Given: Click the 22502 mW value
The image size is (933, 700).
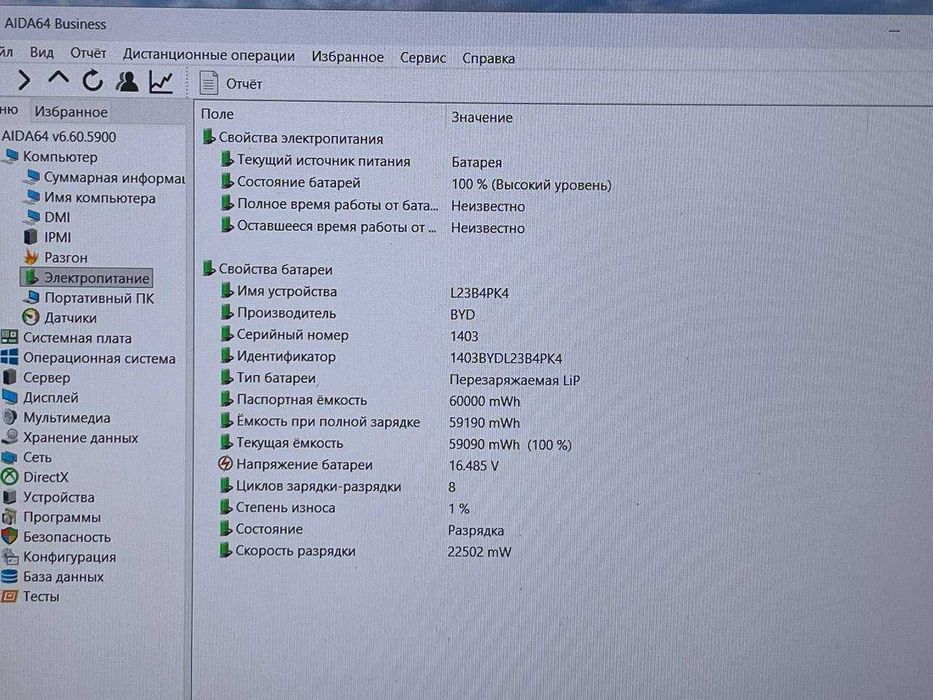Looking at the screenshot, I should pyautogui.click(x=479, y=552).
